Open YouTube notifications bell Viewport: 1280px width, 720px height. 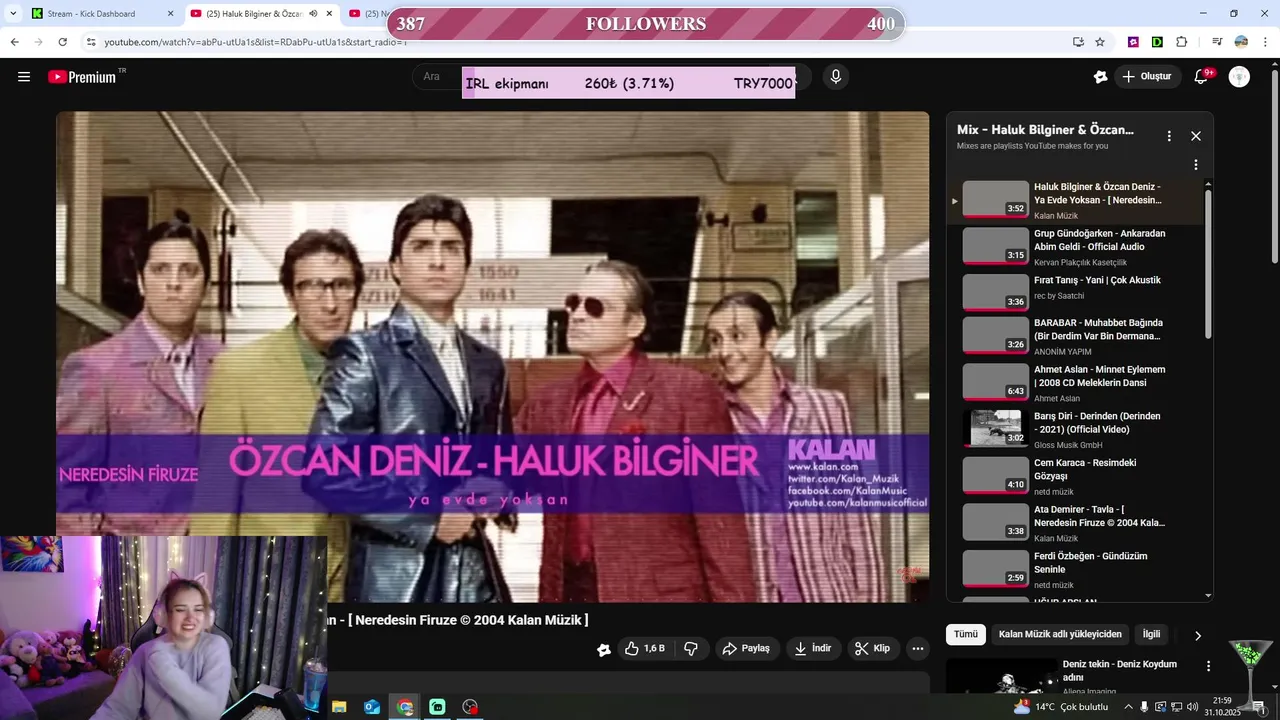[1201, 77]
